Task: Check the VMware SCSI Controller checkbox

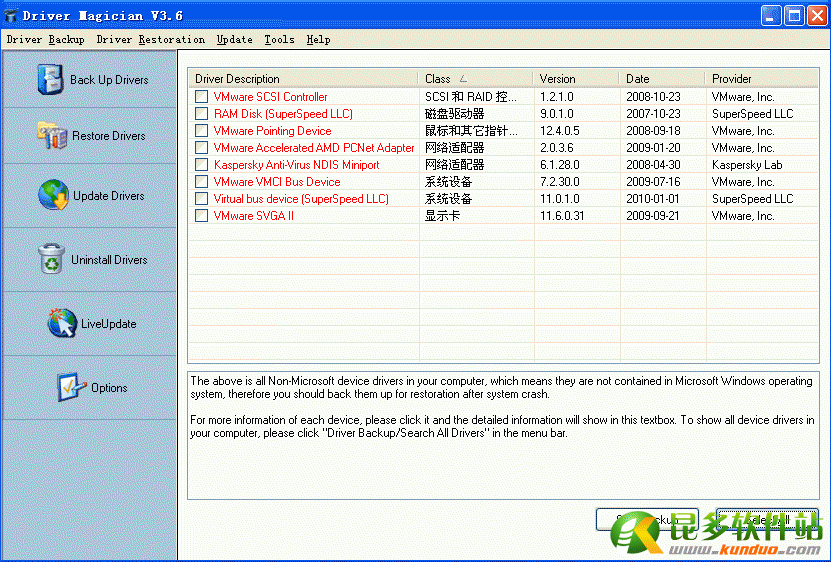Action: point(201,96)
